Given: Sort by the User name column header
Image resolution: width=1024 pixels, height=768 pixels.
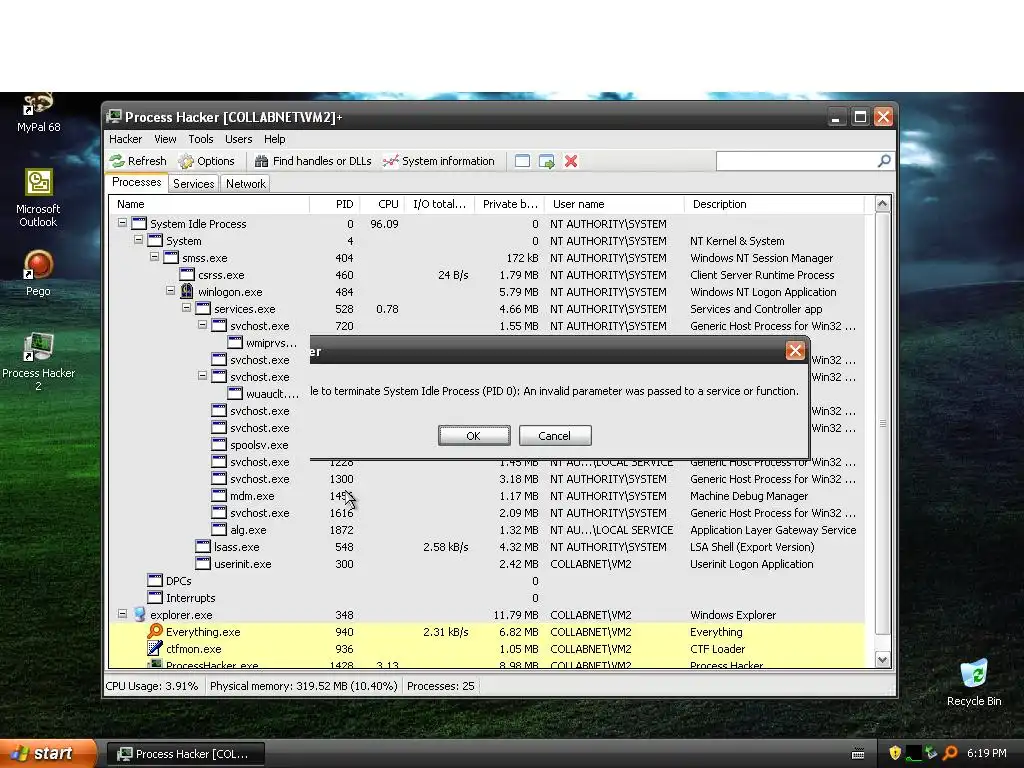Looking at the screenshot, I should pos(614,204).
